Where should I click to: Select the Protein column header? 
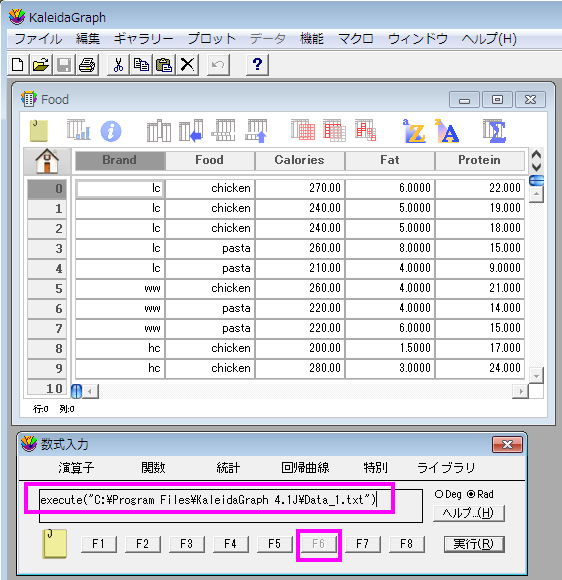click(x=479, y=160)
